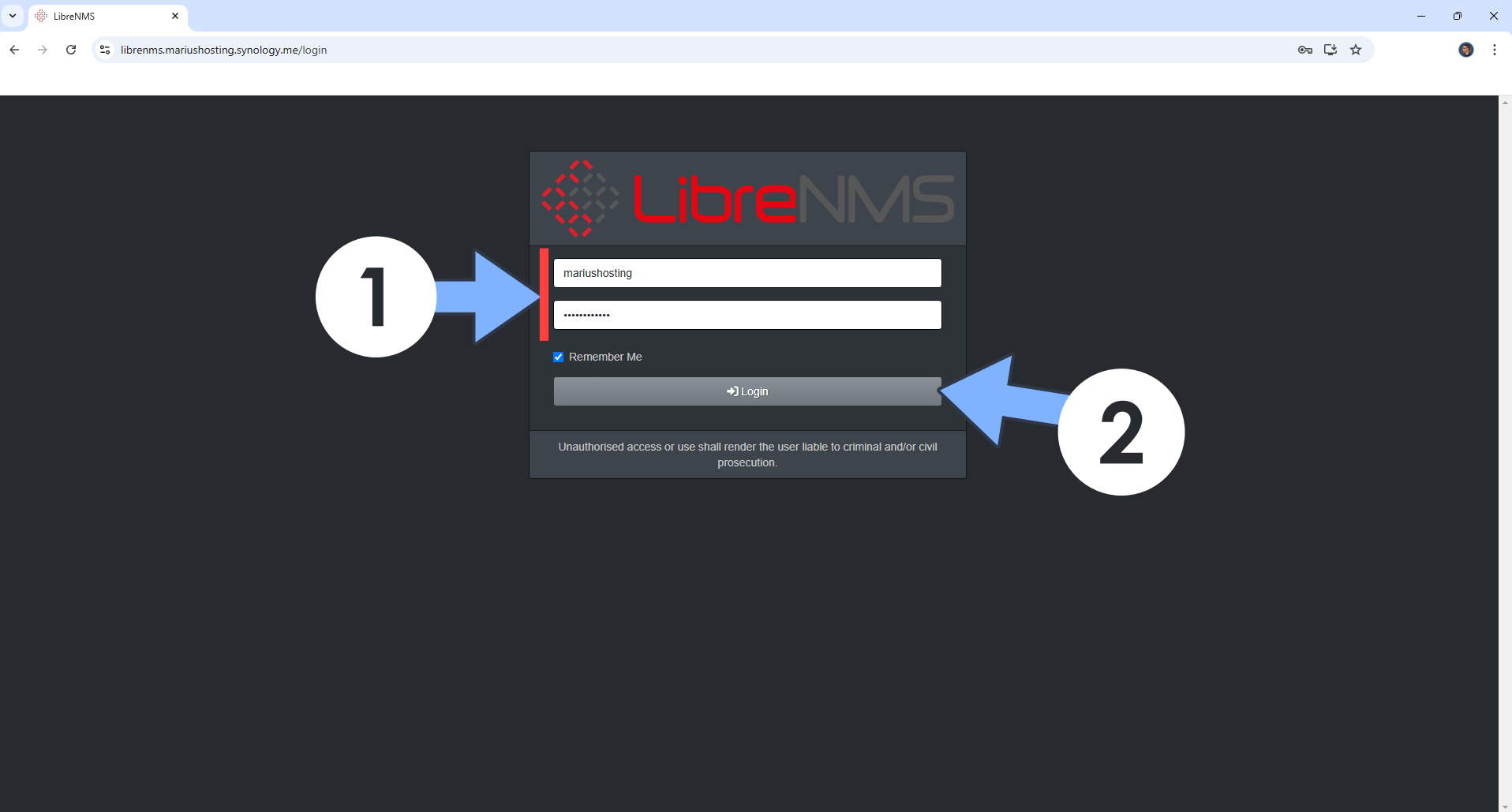Click the page scrollbar down arrow
The width and height of the screenshot is (1512, 812).
(x=1505, y=806)
